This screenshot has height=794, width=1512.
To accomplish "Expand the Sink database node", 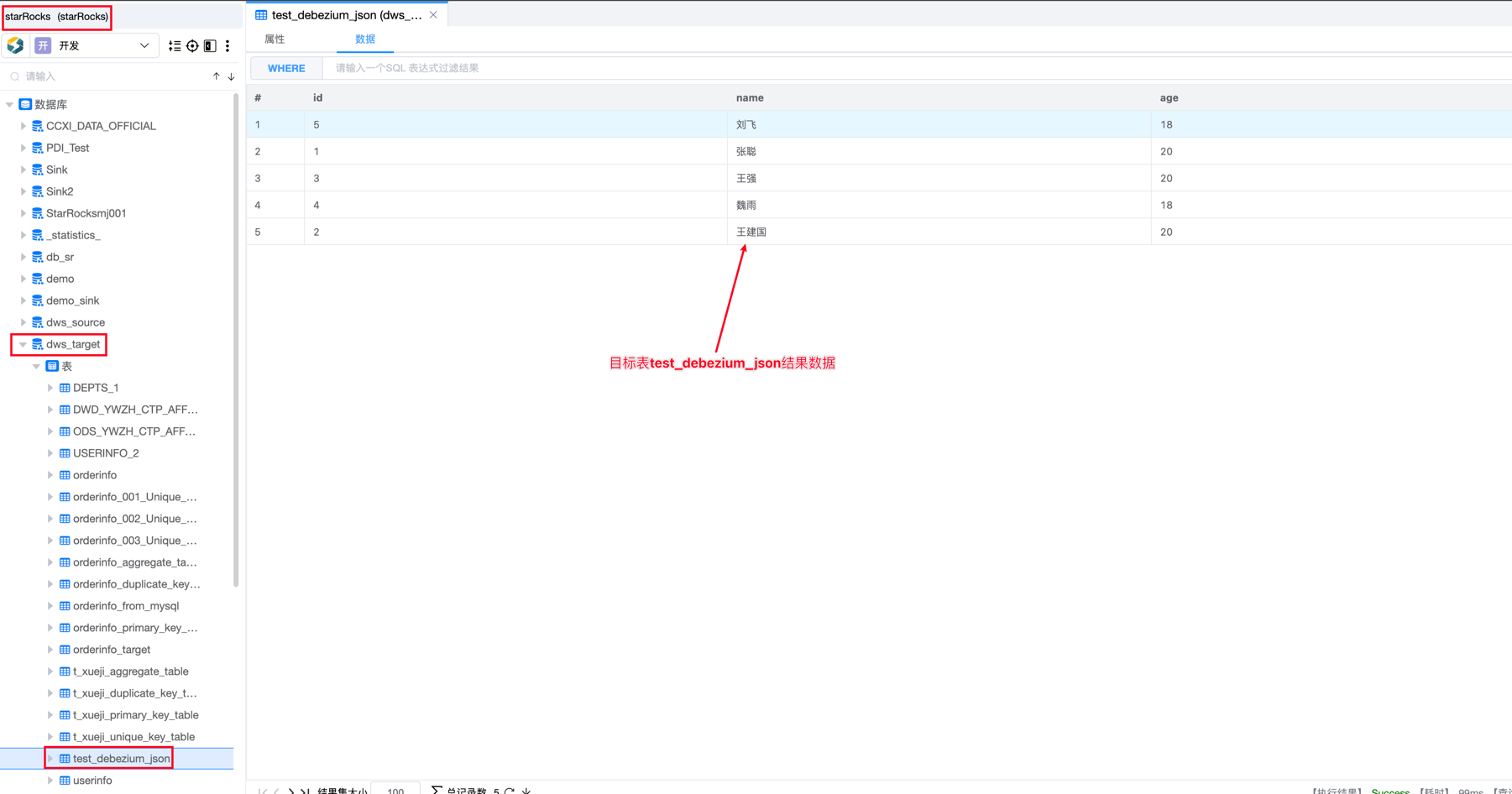I will point(24,169).
